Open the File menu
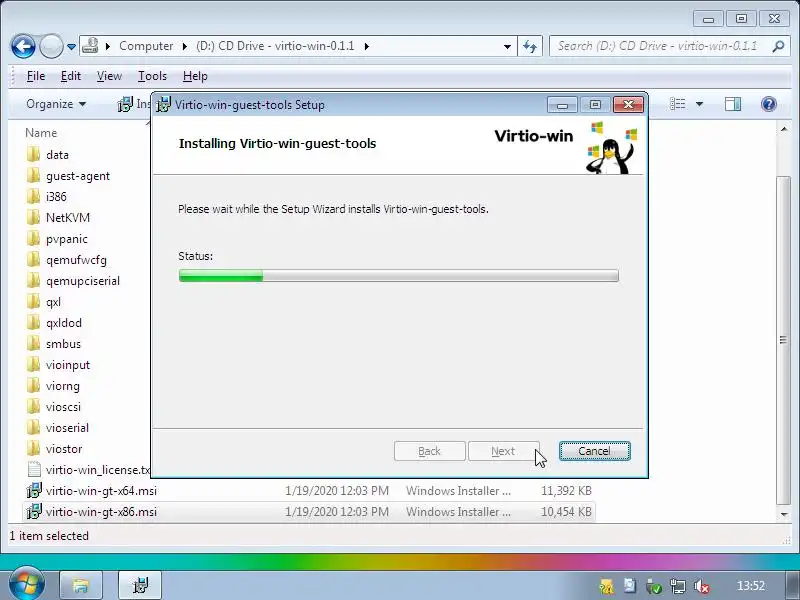The image size is (800, 600). tap(36, 76)
